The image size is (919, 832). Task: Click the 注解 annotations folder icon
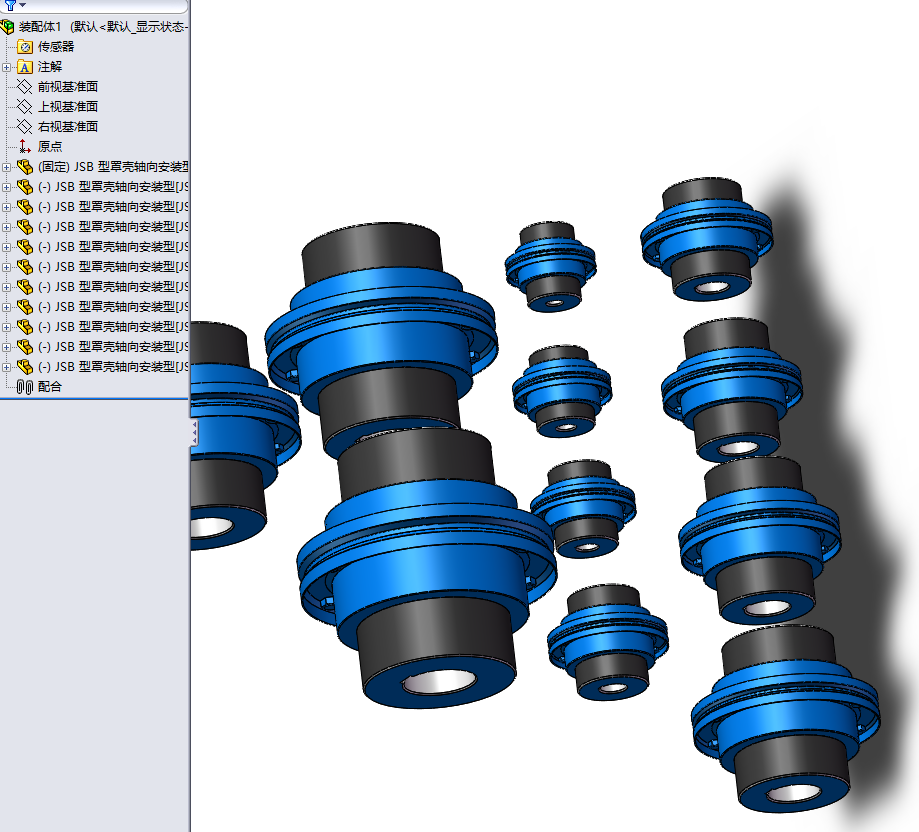25,67
